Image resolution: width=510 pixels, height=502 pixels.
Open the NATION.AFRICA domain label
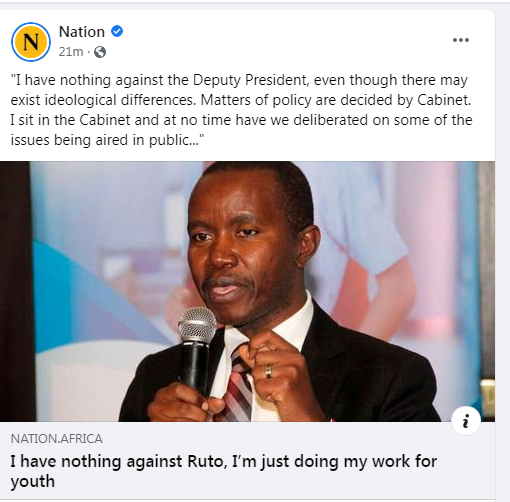pos(56,439)
